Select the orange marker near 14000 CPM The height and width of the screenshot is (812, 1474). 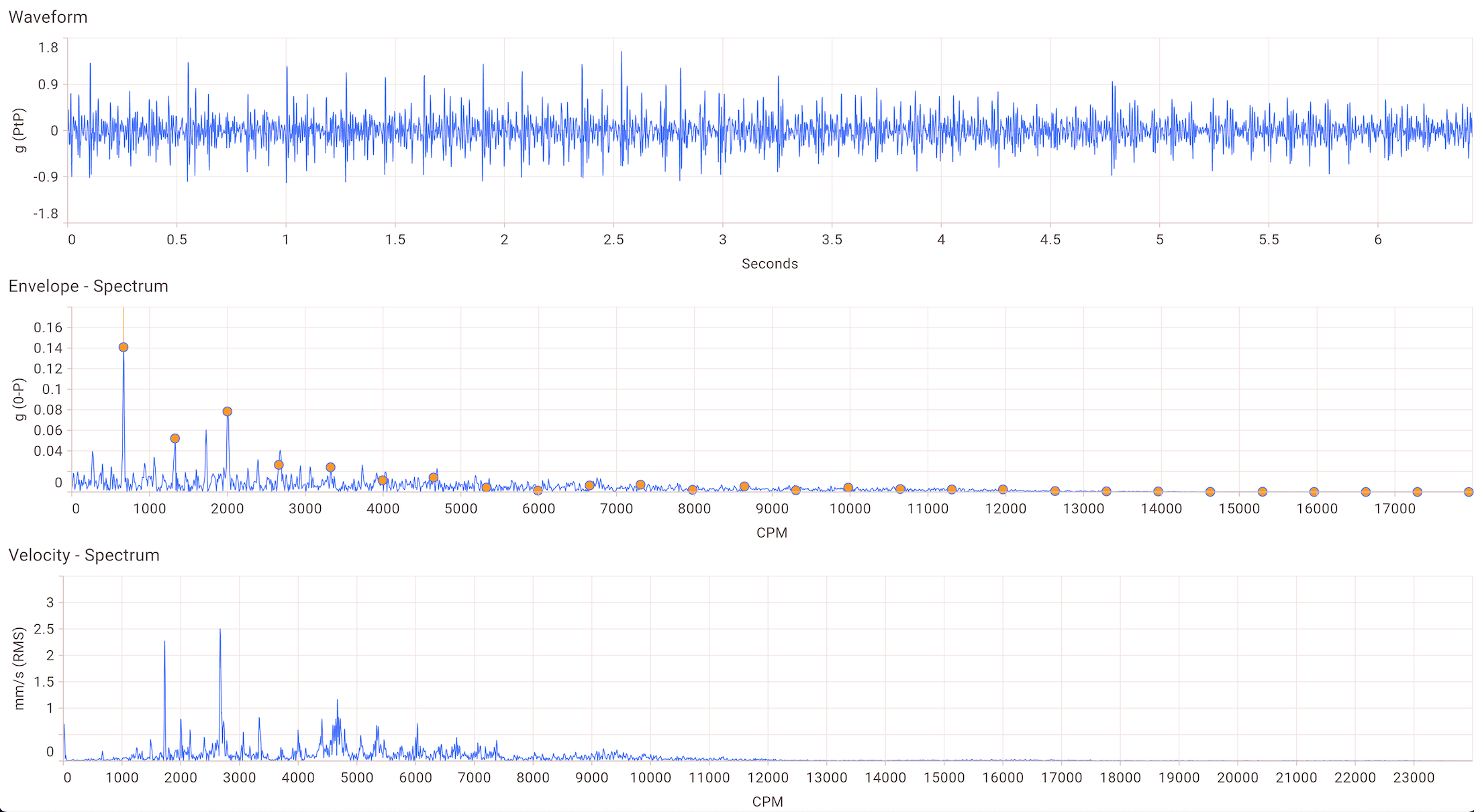pos(1158,491)
